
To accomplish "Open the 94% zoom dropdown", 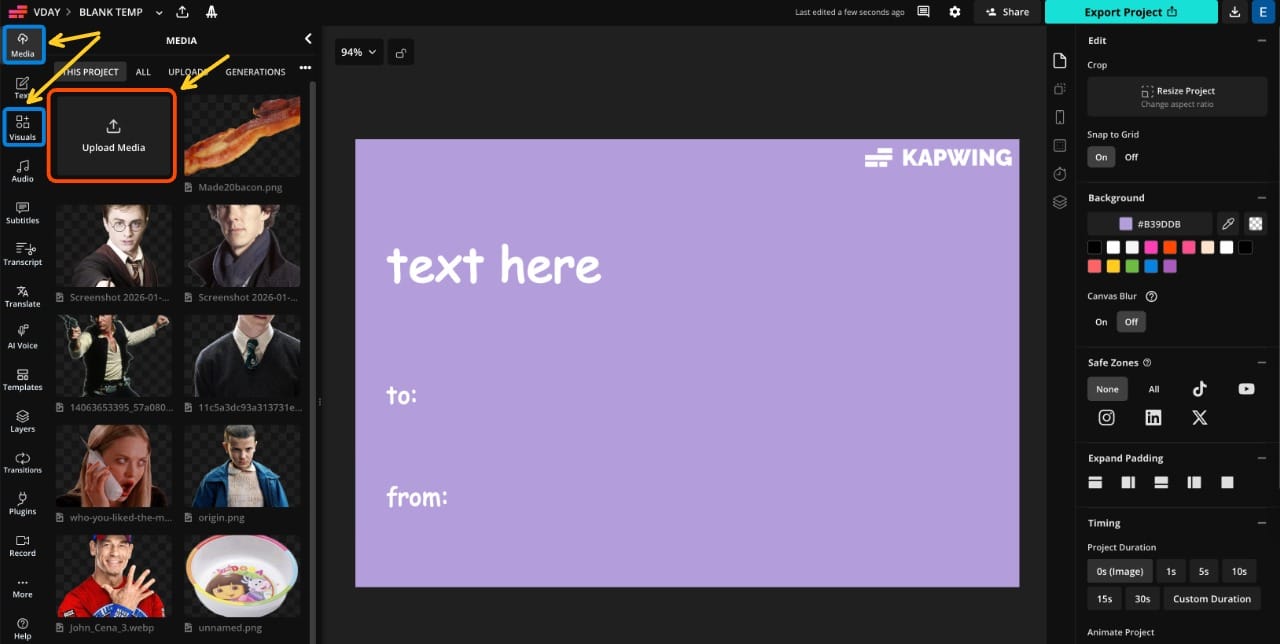I will [358, 52].
